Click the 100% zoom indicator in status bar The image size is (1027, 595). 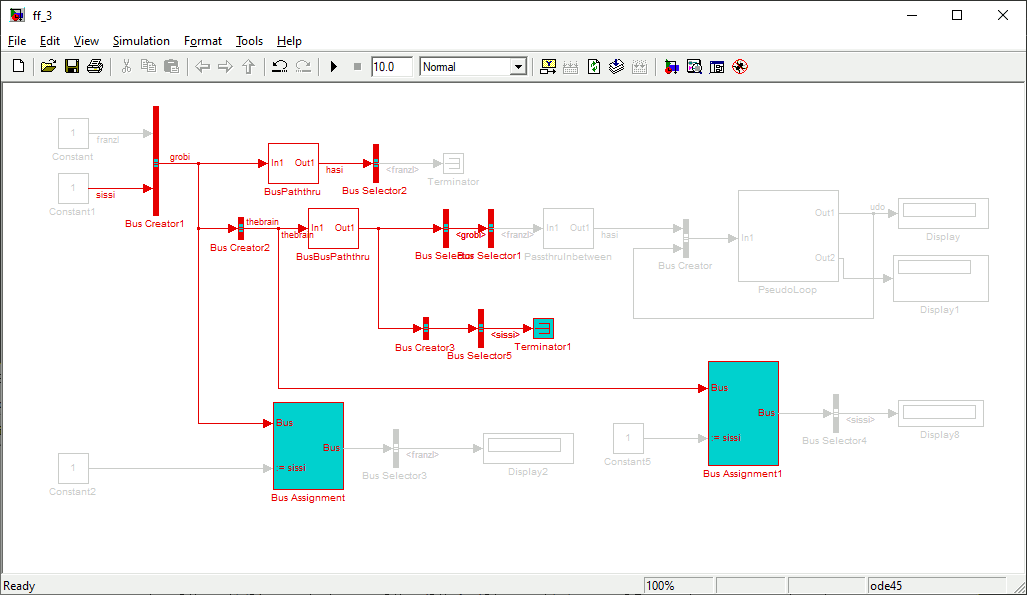pyautogui.click(x=679, y=586)
